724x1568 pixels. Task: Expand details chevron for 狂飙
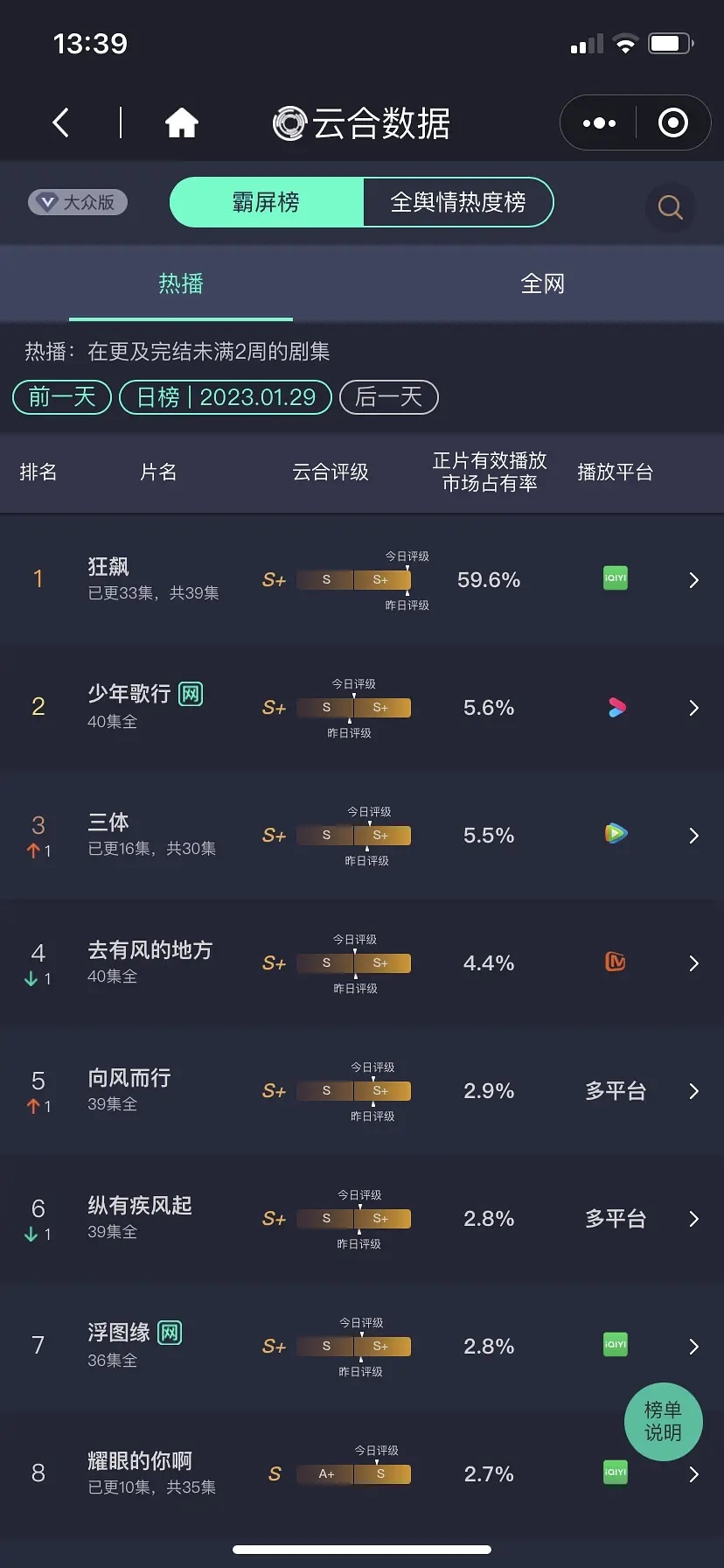coord(693,579)
